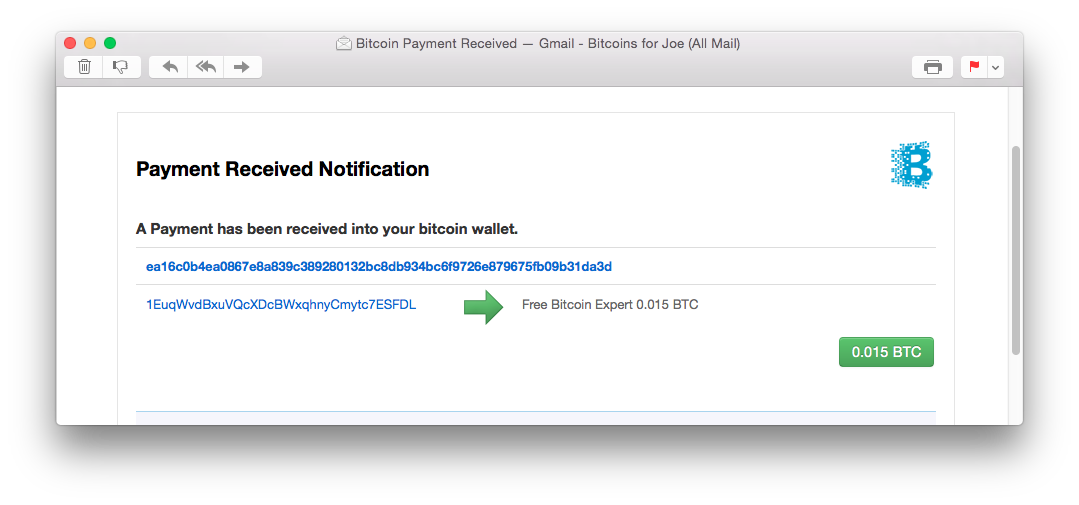Click the green right-pointing arrow graphic

point(484,307)
